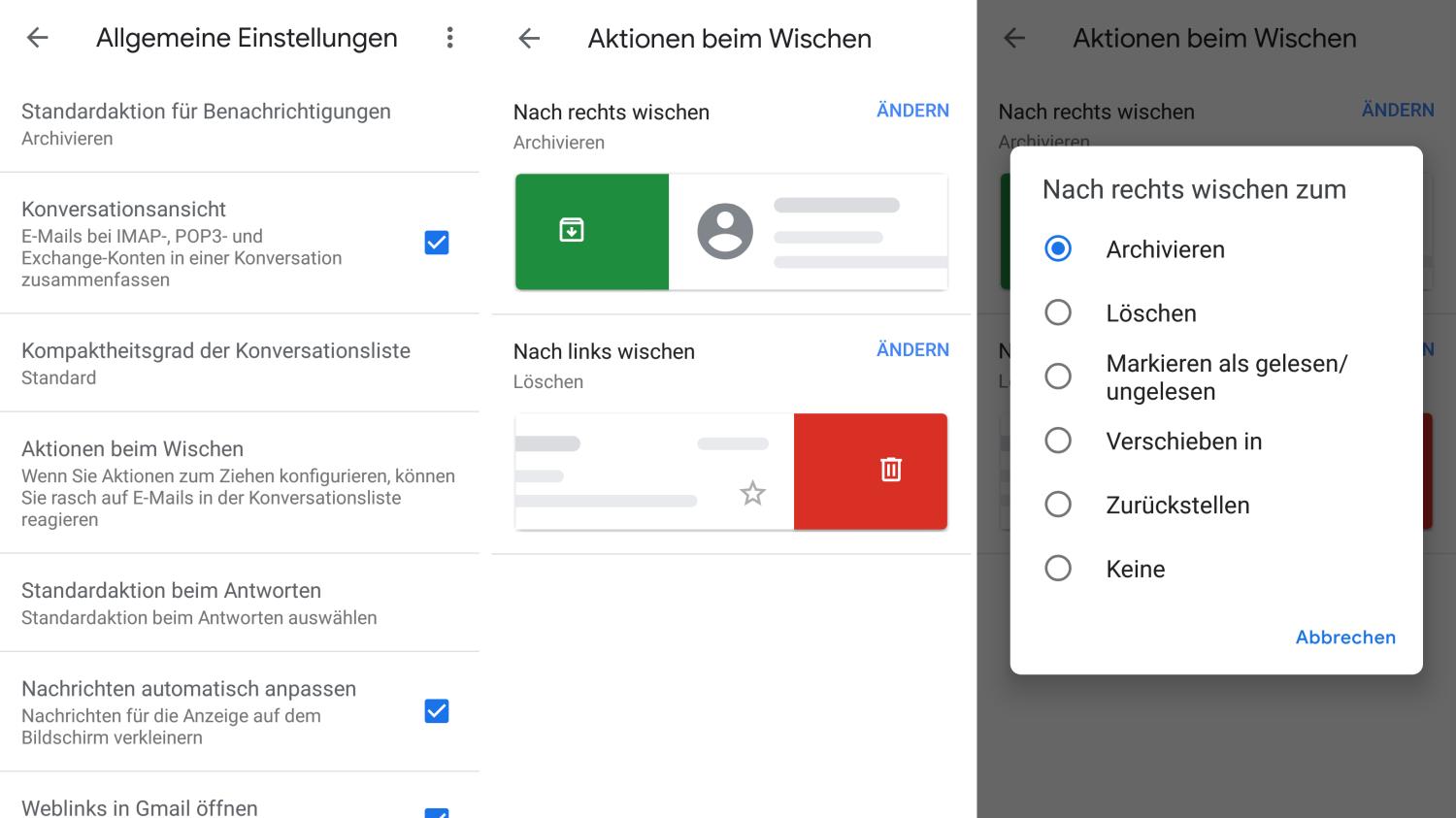Select the Keine radio option

coord(1058,569)
